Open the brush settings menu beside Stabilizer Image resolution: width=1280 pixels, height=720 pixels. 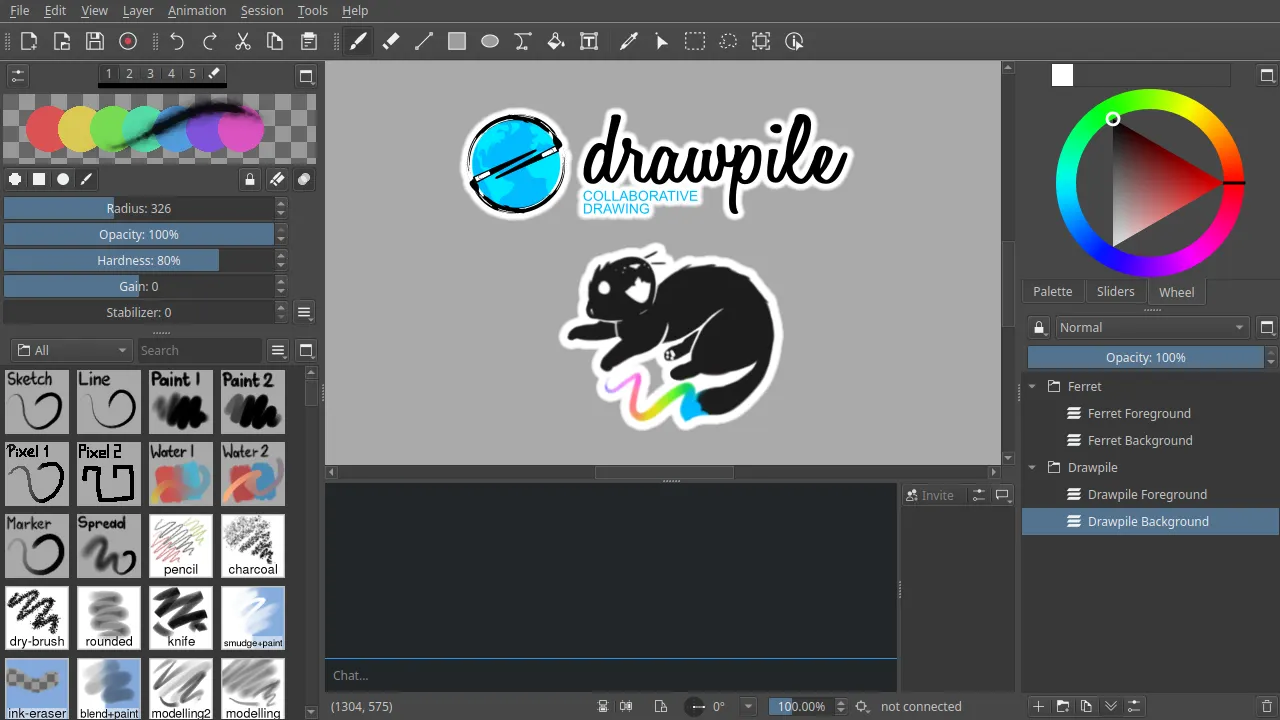pyautogui.click(x=305, y=312)
